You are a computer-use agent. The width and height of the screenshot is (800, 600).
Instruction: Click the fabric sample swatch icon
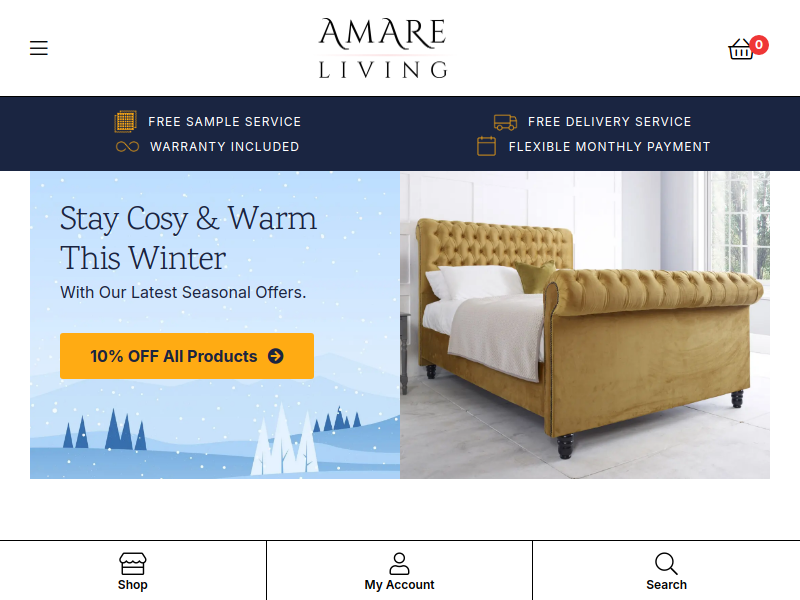(x=125, y=121)
